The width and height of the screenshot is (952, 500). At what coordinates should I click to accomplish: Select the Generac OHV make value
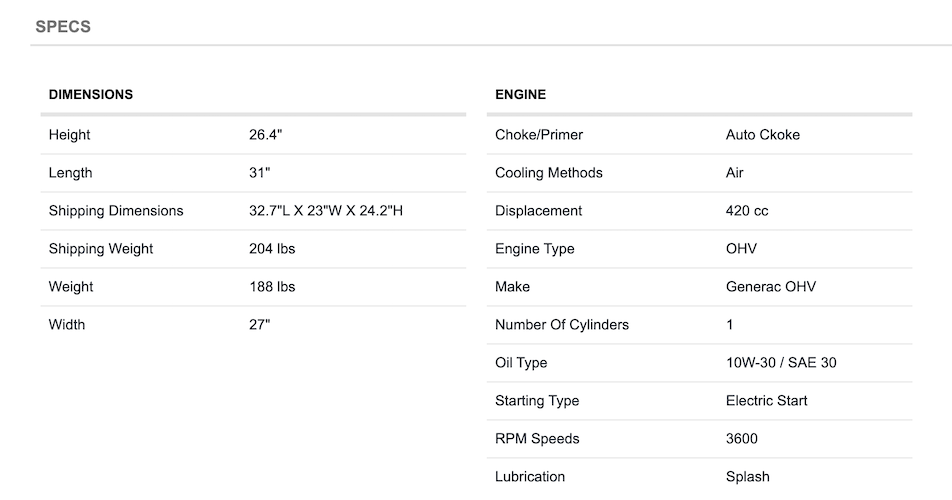(771, 287)
